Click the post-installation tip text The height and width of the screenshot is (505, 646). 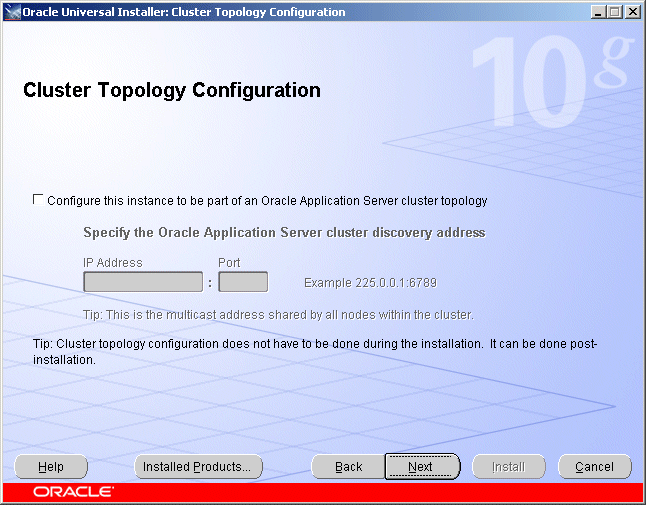point(315,351)
